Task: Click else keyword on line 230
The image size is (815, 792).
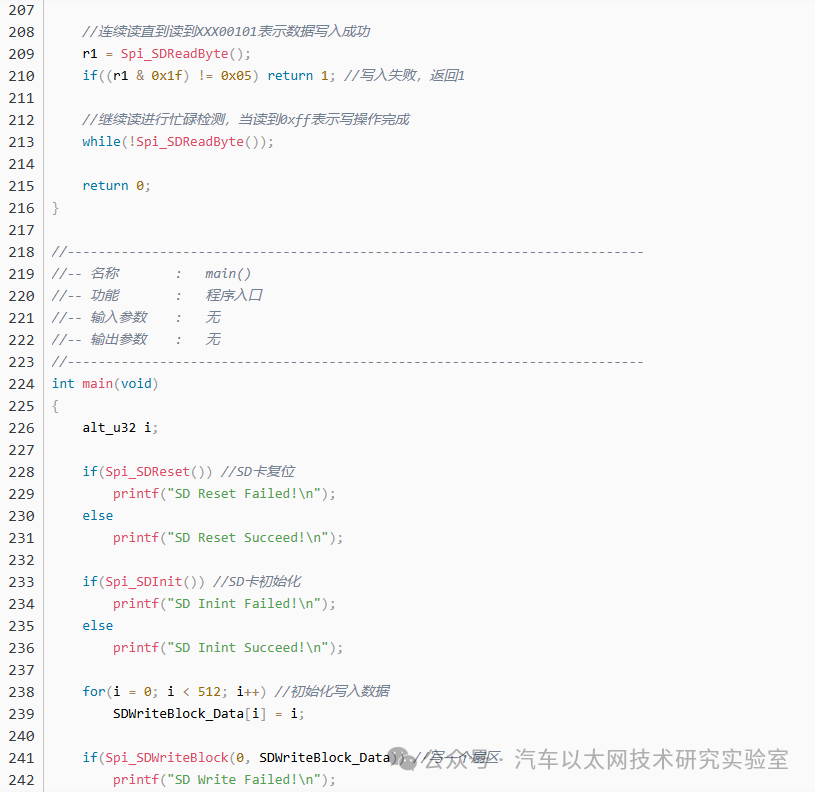Action: (x=97, y=516)
